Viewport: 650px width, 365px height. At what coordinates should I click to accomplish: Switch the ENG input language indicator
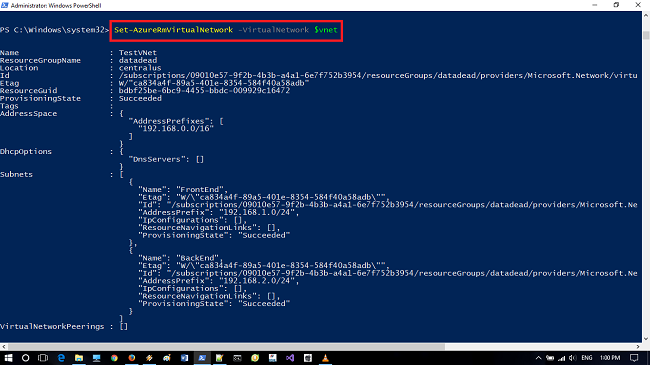[x=587, y=358]
